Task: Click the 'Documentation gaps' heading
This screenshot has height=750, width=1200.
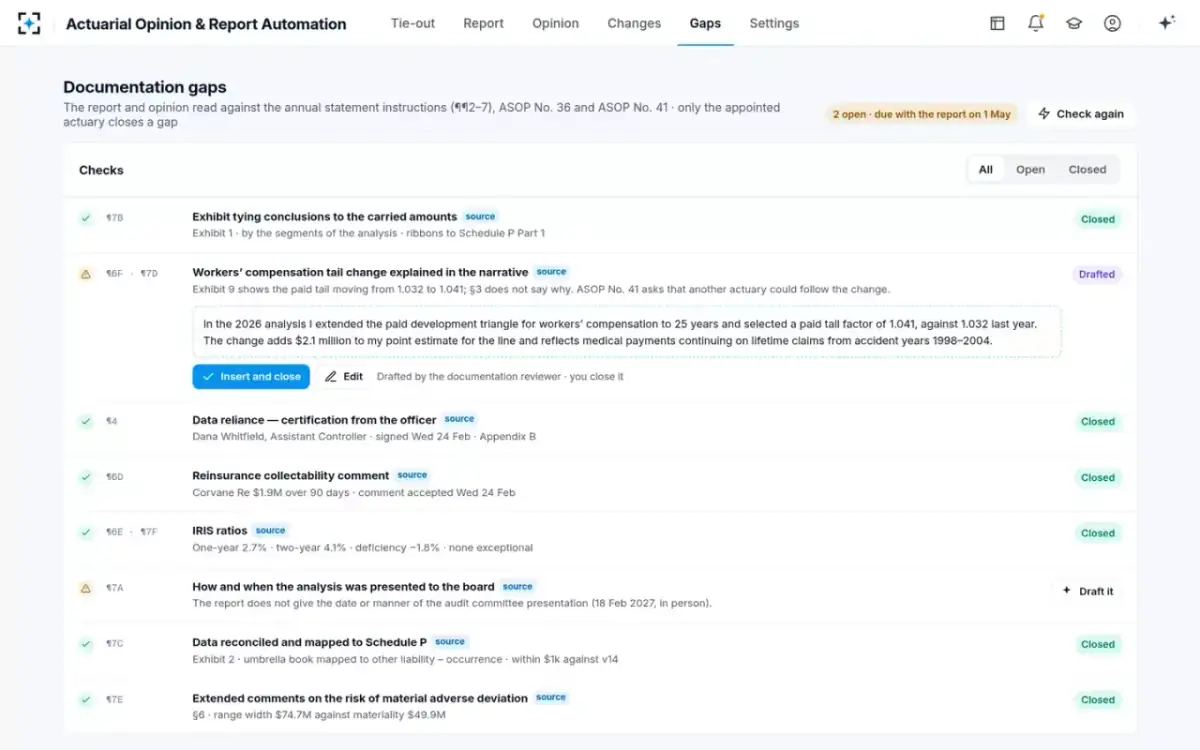Action: (x=144, y=88)
